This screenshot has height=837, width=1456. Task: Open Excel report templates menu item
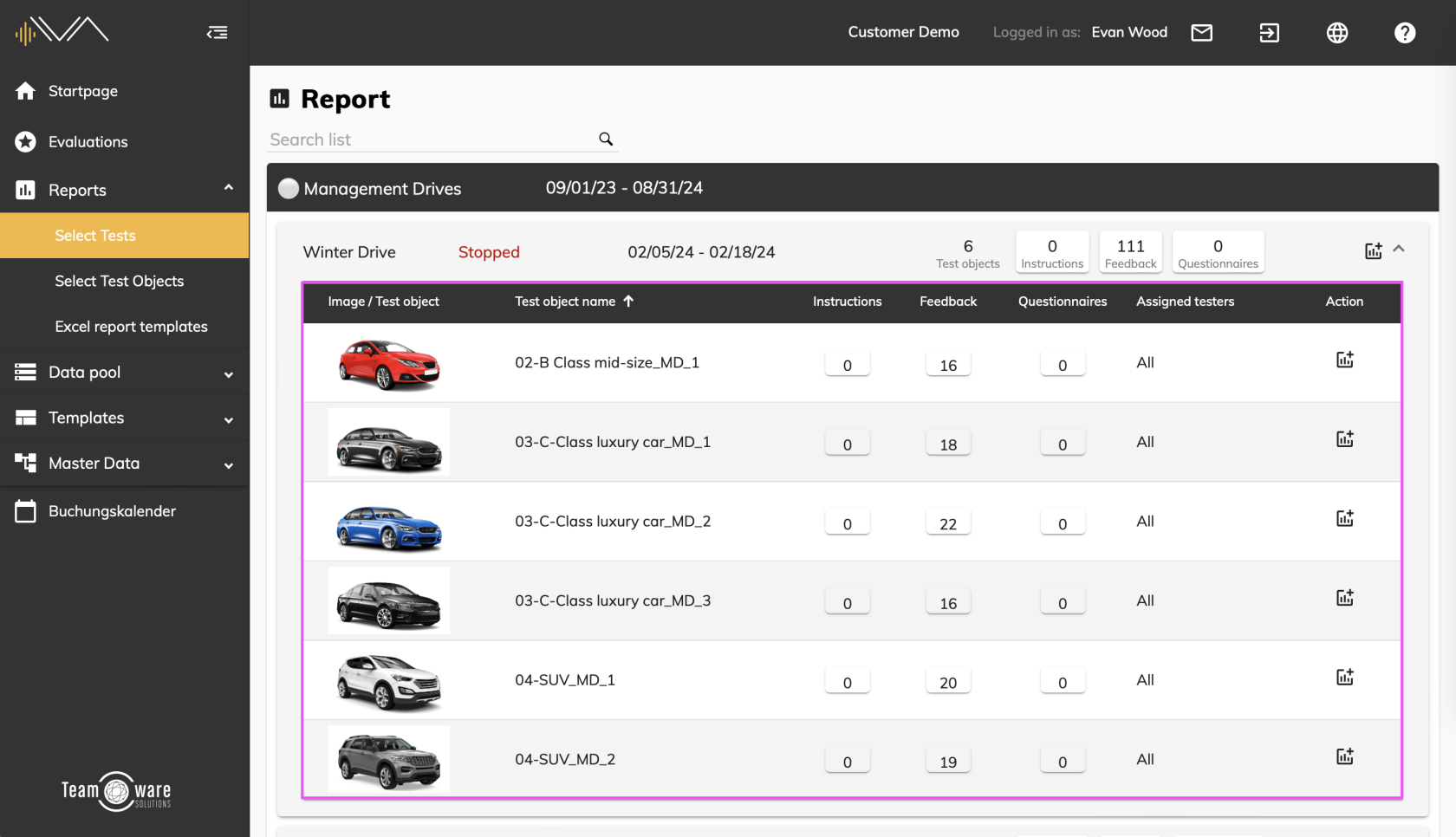coord(125,327)
